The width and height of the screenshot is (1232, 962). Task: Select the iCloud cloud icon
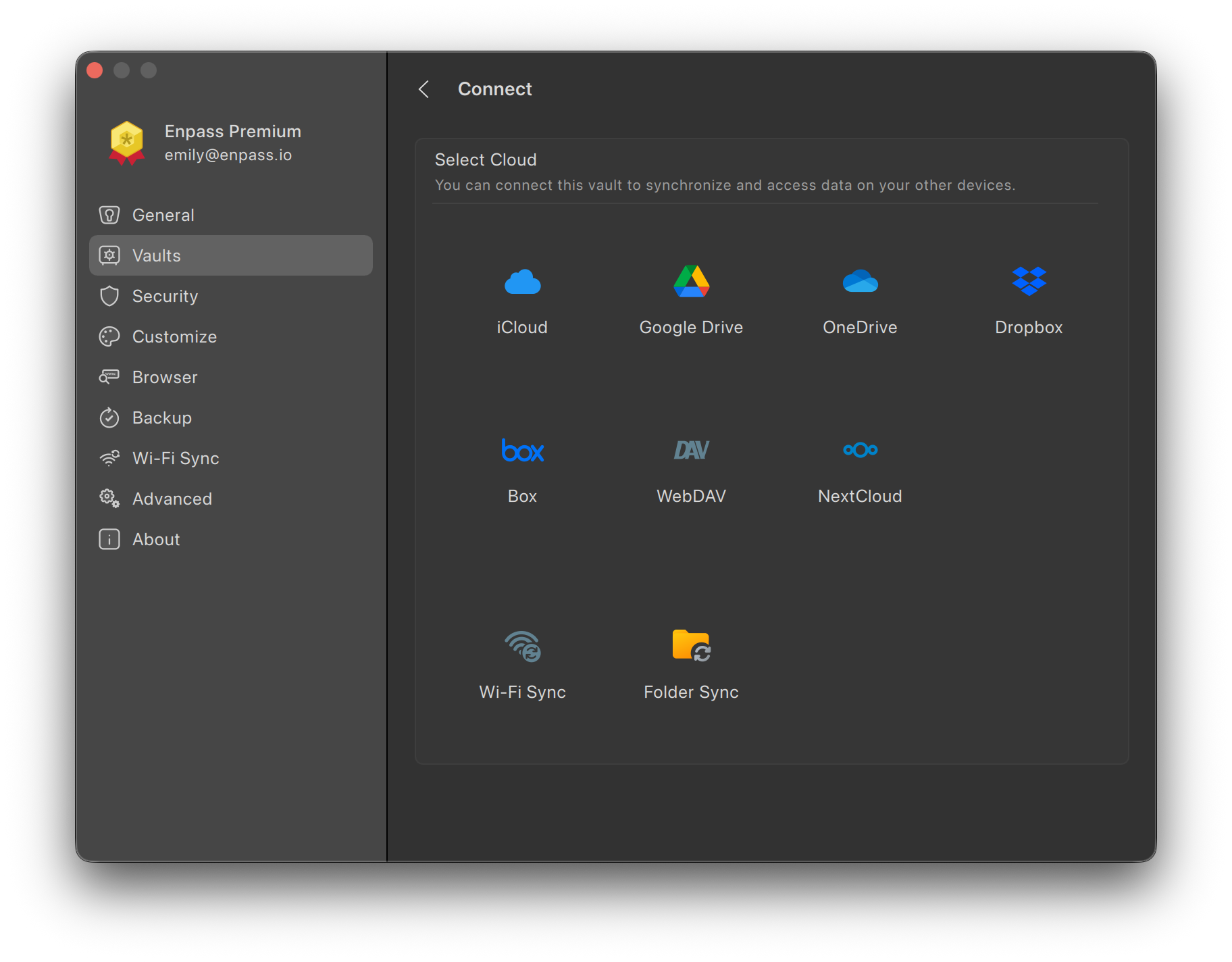click(522, 282)
